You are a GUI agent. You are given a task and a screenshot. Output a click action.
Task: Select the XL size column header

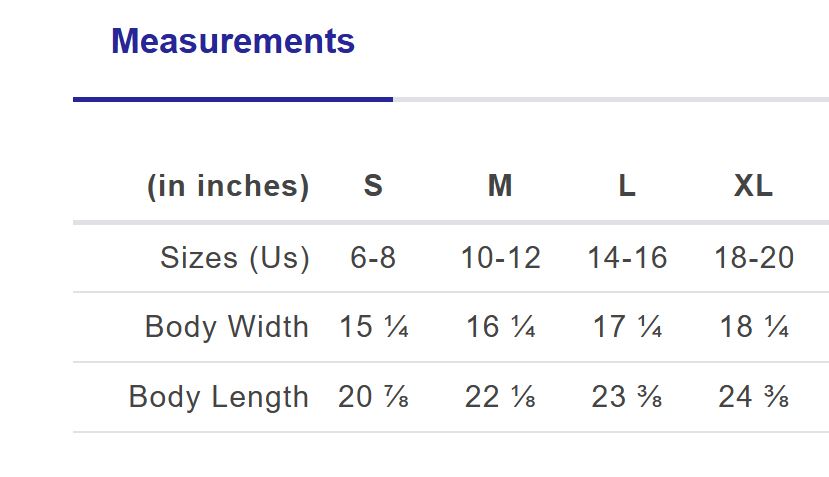pos(753,186)
